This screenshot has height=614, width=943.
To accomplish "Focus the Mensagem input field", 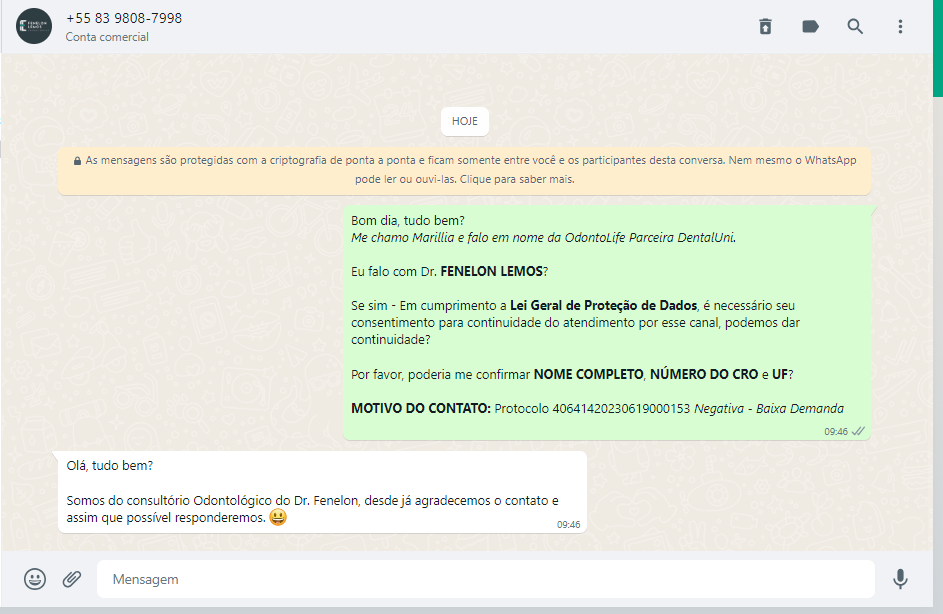I will (486, 579).
